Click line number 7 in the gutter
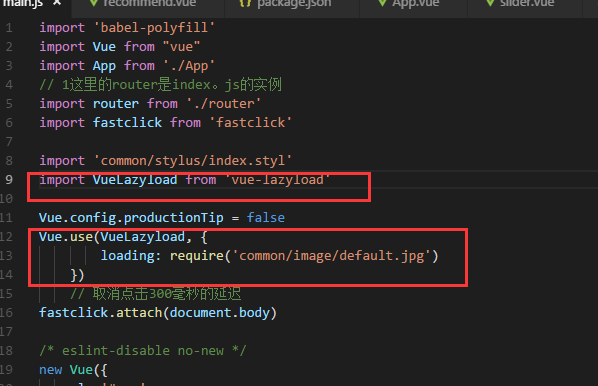Image resolution: width=598 pixels, height=386 pixels. (x=9, y=142)
